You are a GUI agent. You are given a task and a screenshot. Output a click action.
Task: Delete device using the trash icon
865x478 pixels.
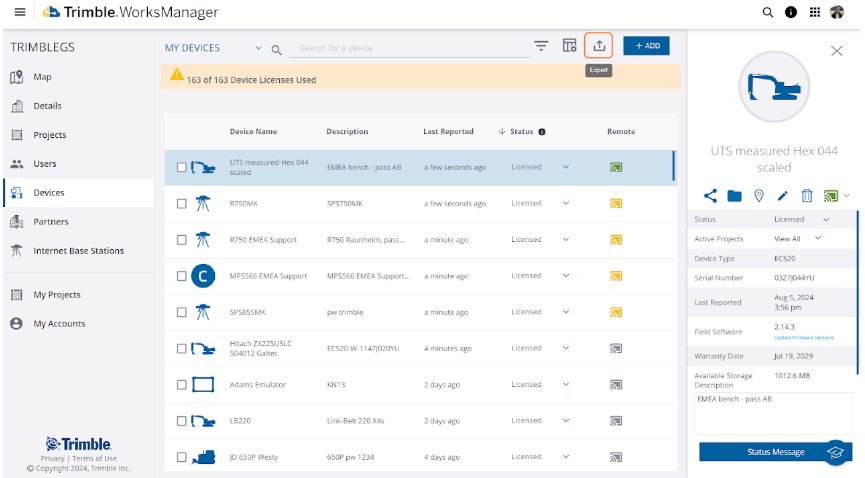[x=807, y=196]
